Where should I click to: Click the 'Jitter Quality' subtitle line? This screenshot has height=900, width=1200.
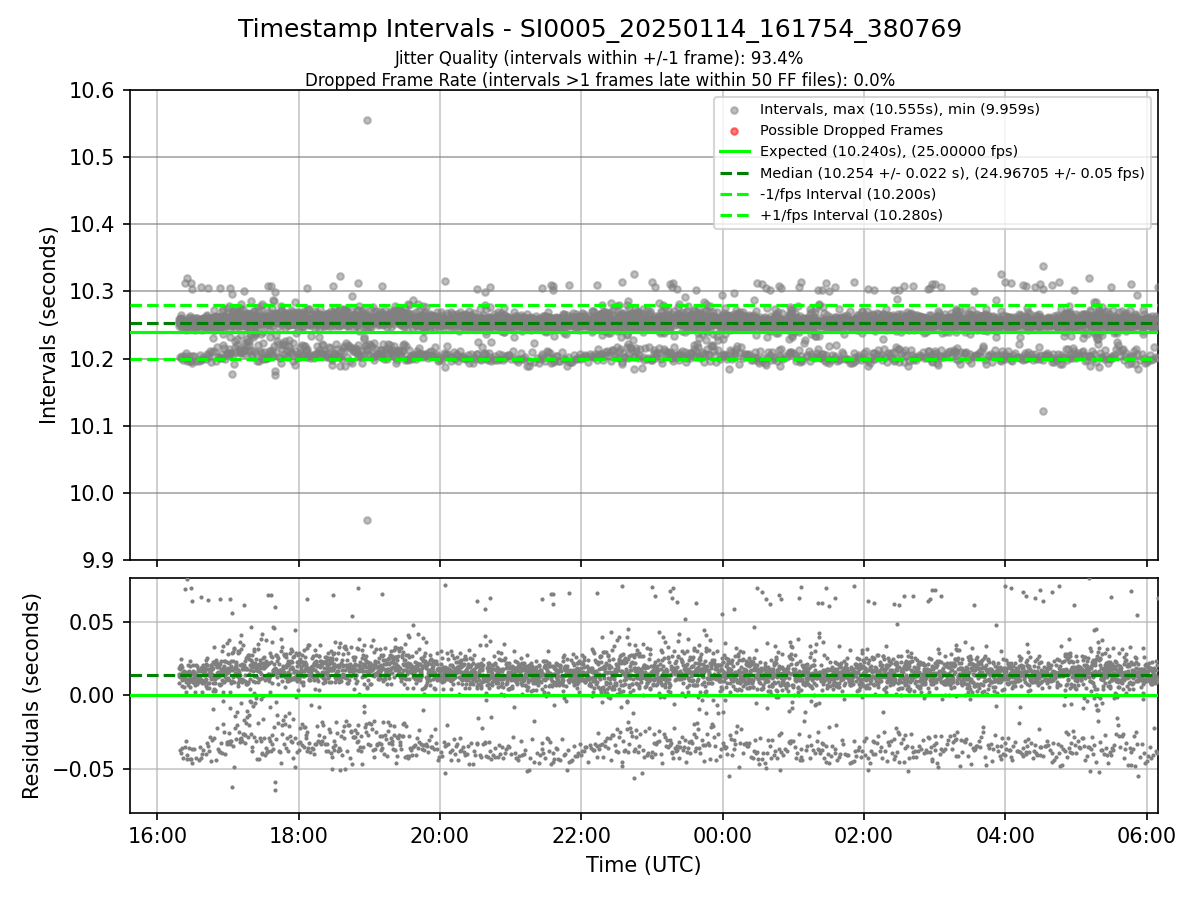[600, 59]
